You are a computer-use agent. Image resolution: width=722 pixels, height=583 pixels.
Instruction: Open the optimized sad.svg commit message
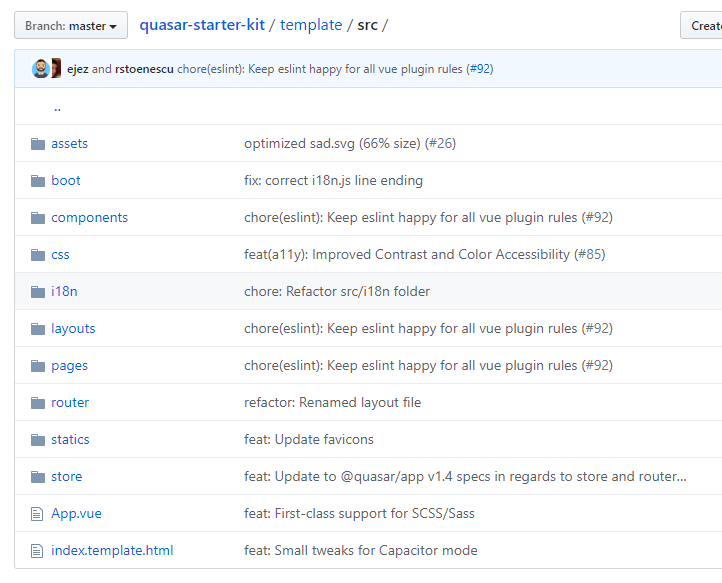(x=350, y=144)
